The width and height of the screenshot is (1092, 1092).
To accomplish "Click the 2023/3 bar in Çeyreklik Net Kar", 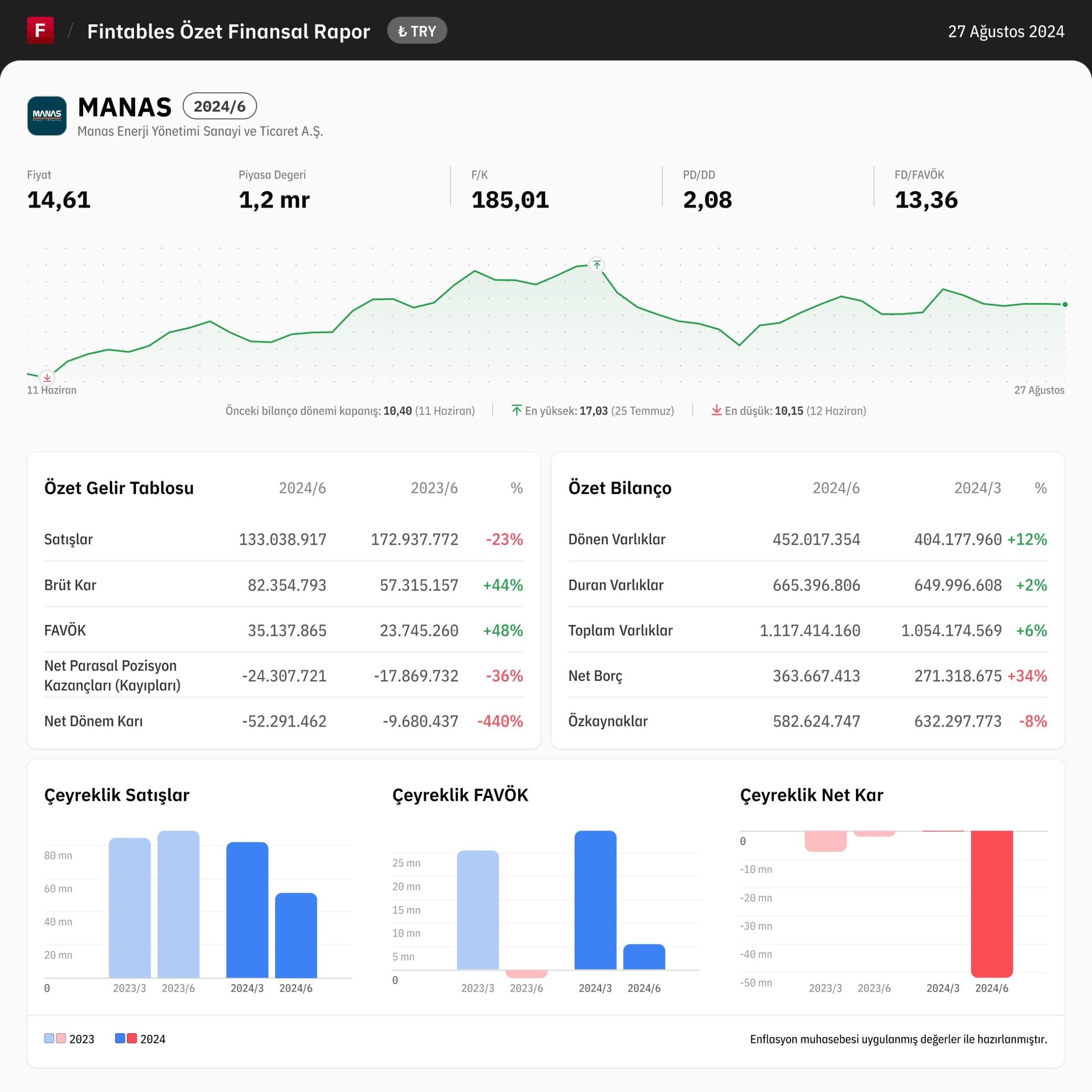I will click(x=825, y=841).
